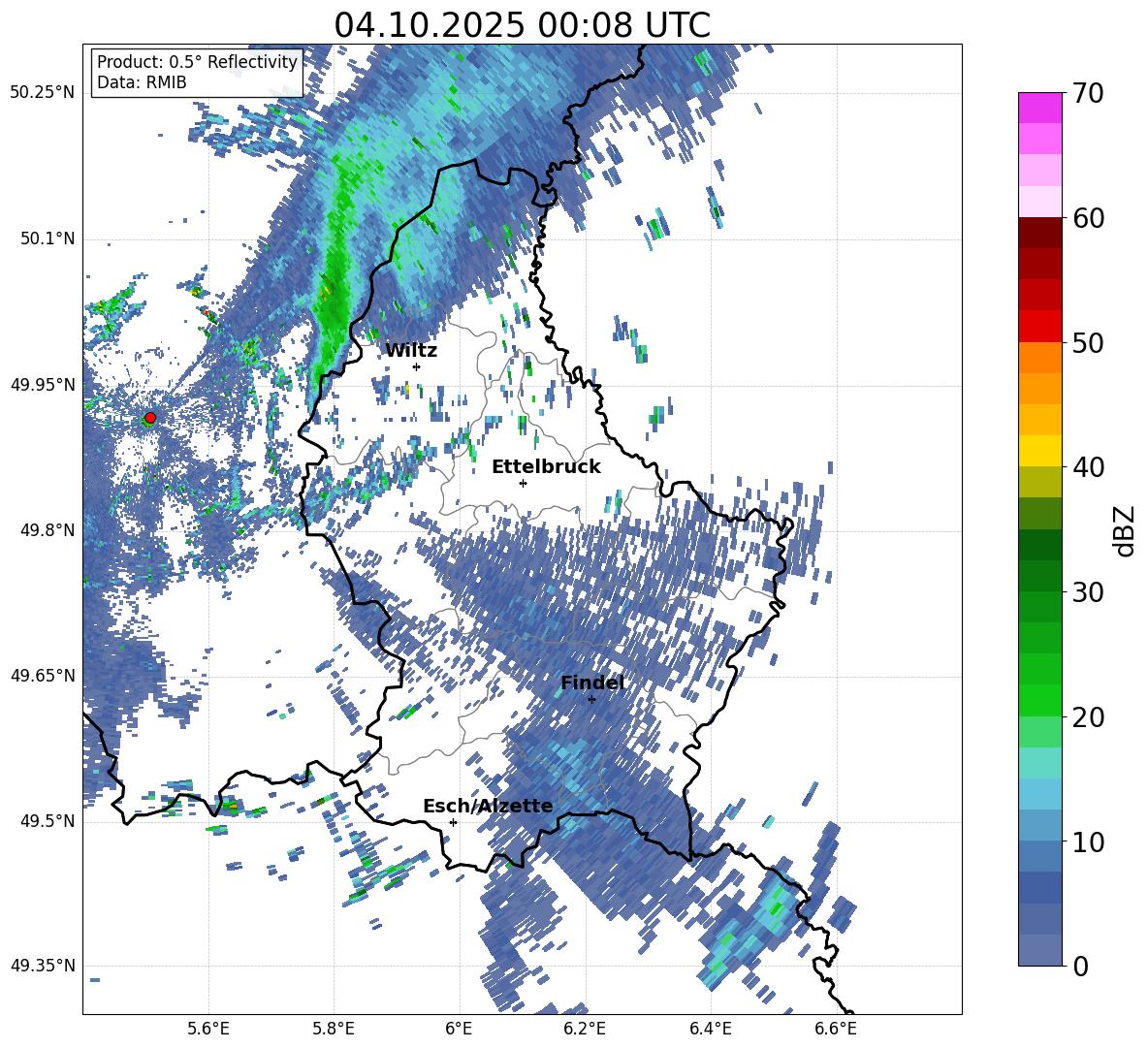Click the dBZ colorbar axis label
The height and width of the screenshot is (1048, 1148).
pyautogui.click(x=1124, y=530)
